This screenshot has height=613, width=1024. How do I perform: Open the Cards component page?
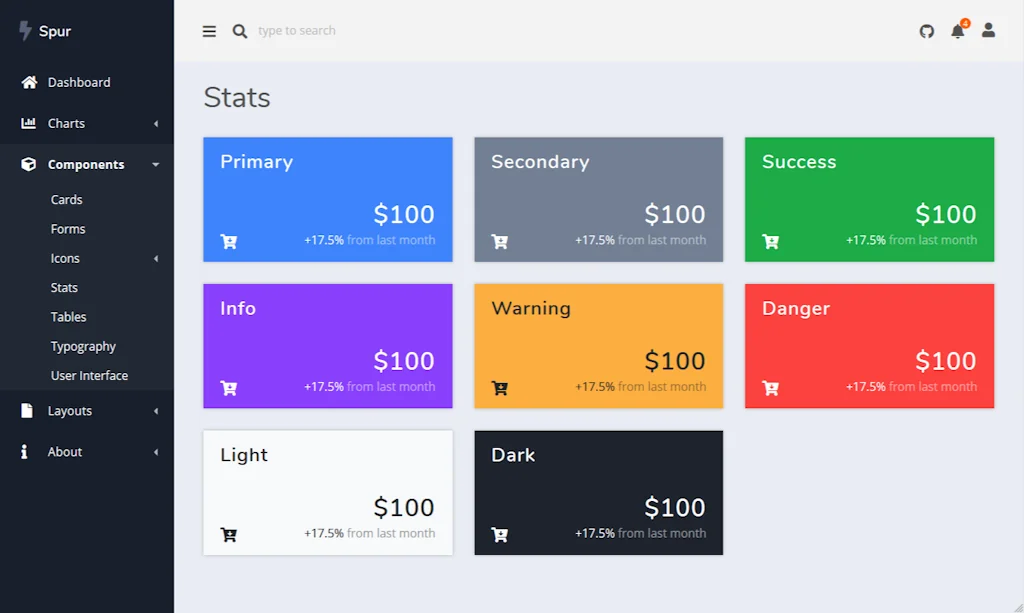66,199
